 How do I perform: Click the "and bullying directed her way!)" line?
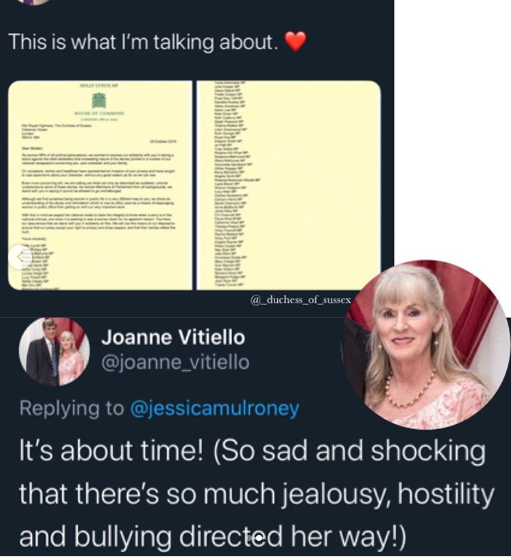213,538
